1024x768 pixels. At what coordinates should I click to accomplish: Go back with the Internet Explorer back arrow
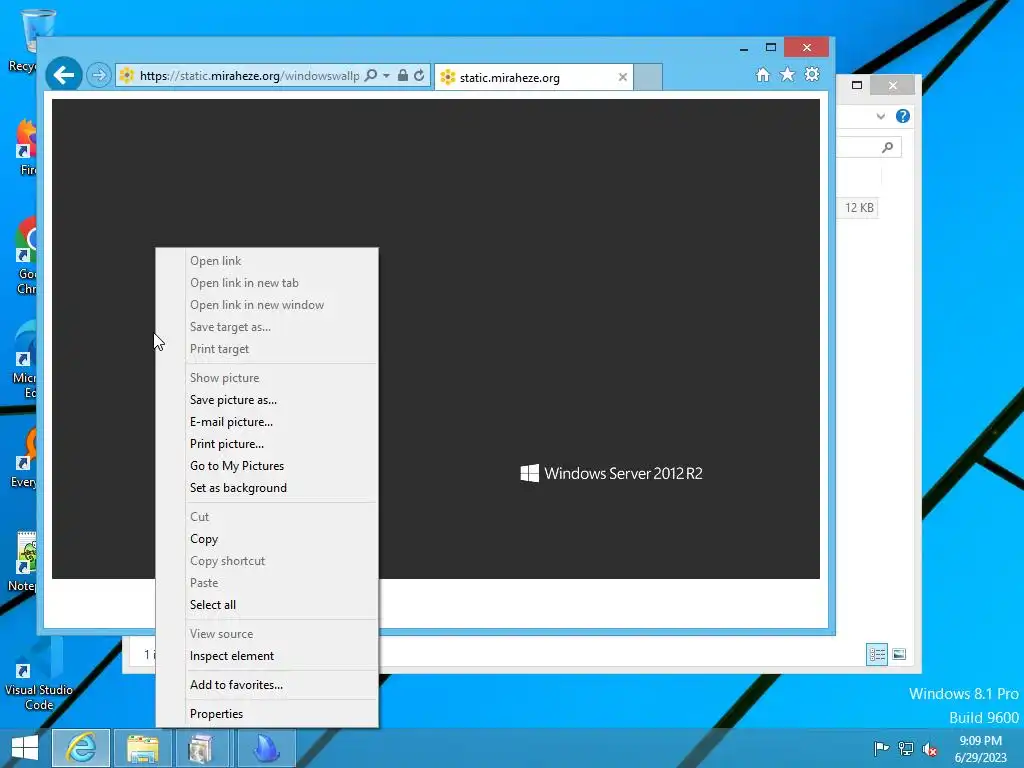[x=63, y=75]
